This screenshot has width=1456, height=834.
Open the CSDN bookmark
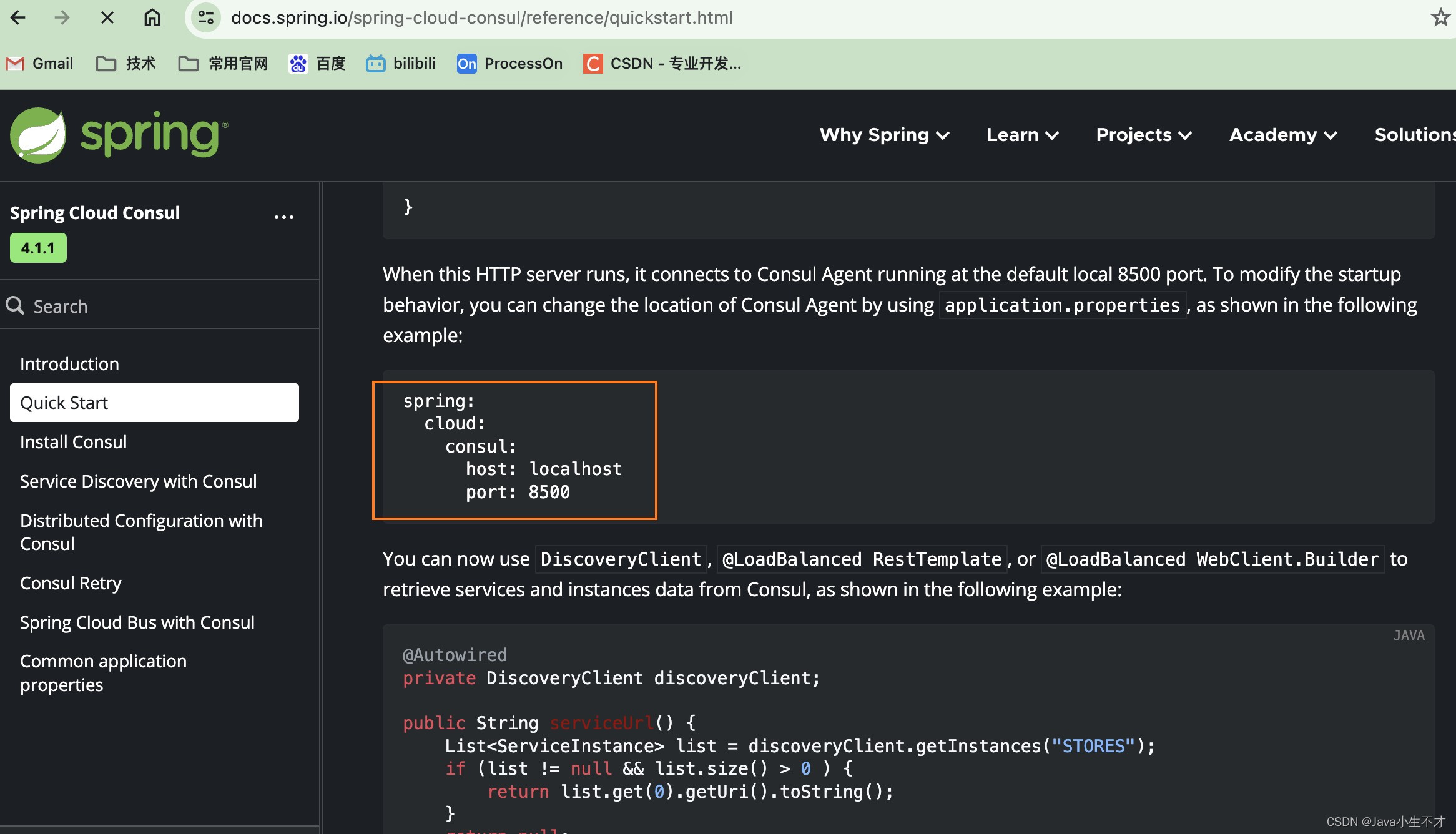tap(662, 64)
